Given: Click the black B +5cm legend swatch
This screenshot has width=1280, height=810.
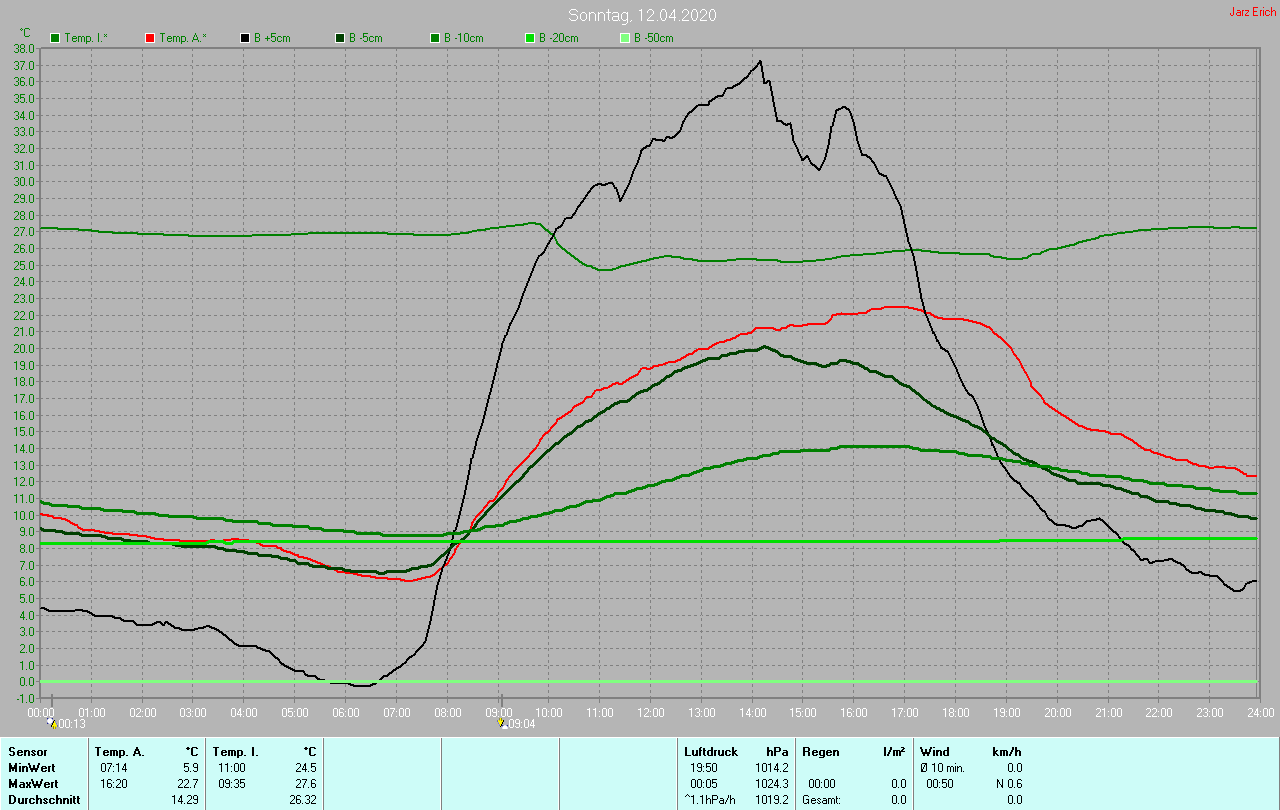Looking at the screenshot, I should click(x=245, y=38).
